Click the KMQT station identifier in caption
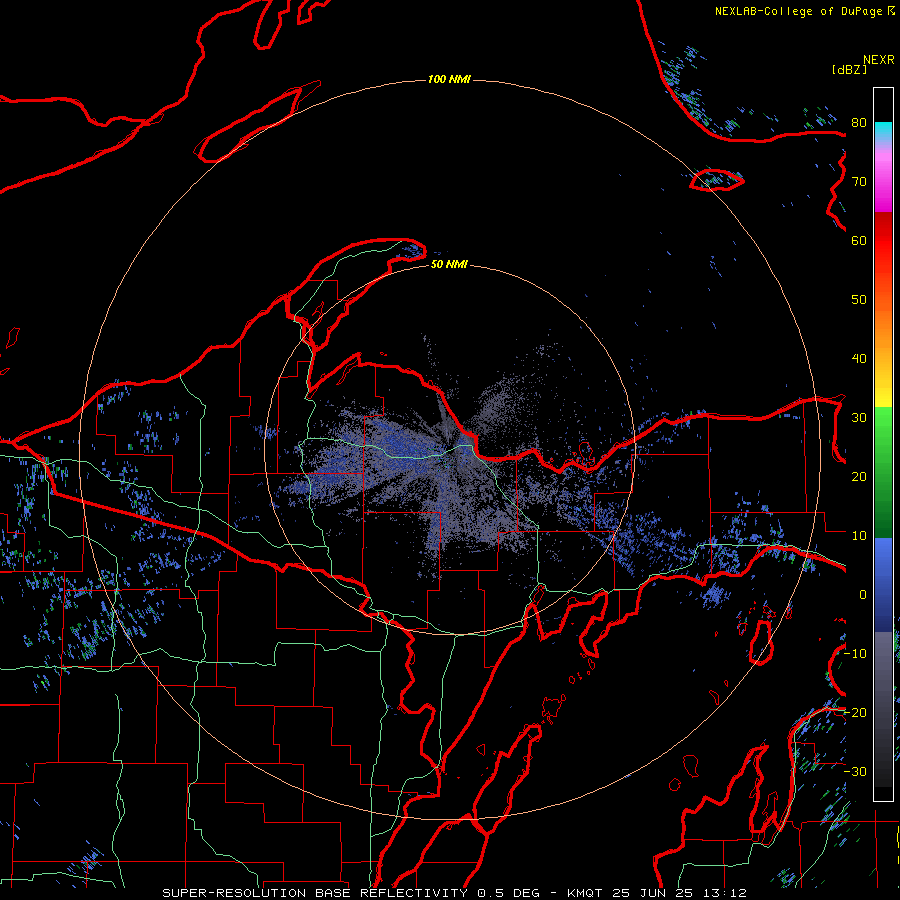 pos(584,893)
